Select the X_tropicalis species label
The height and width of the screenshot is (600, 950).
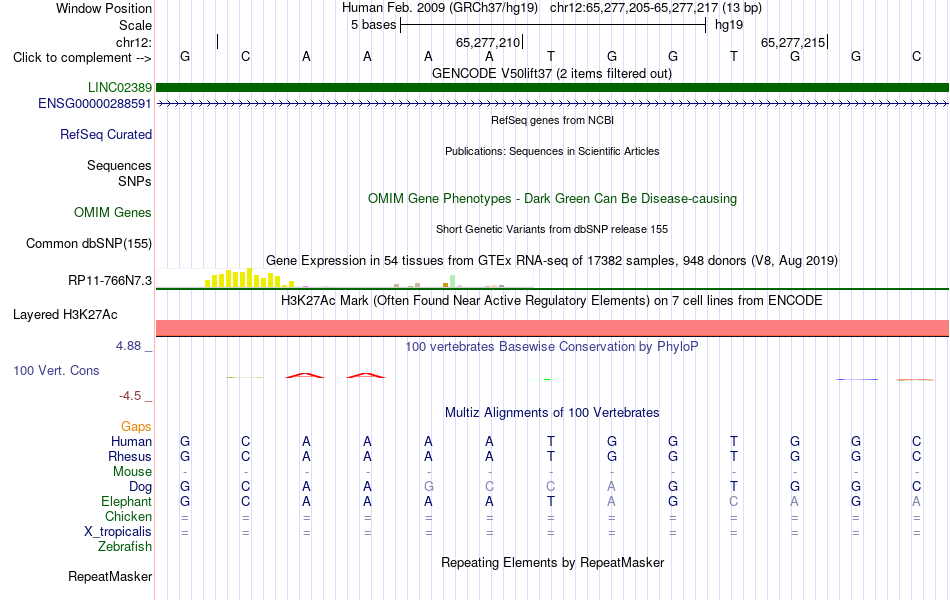coord(118,532)
